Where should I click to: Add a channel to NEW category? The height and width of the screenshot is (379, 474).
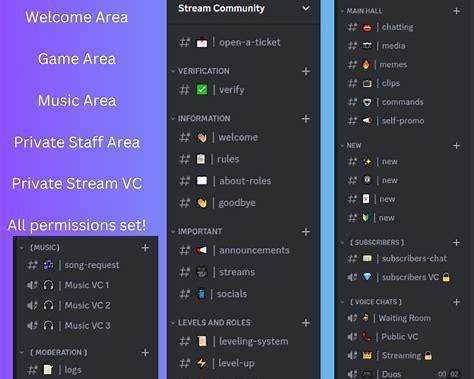pyautogui.click(x=457, y=146)
